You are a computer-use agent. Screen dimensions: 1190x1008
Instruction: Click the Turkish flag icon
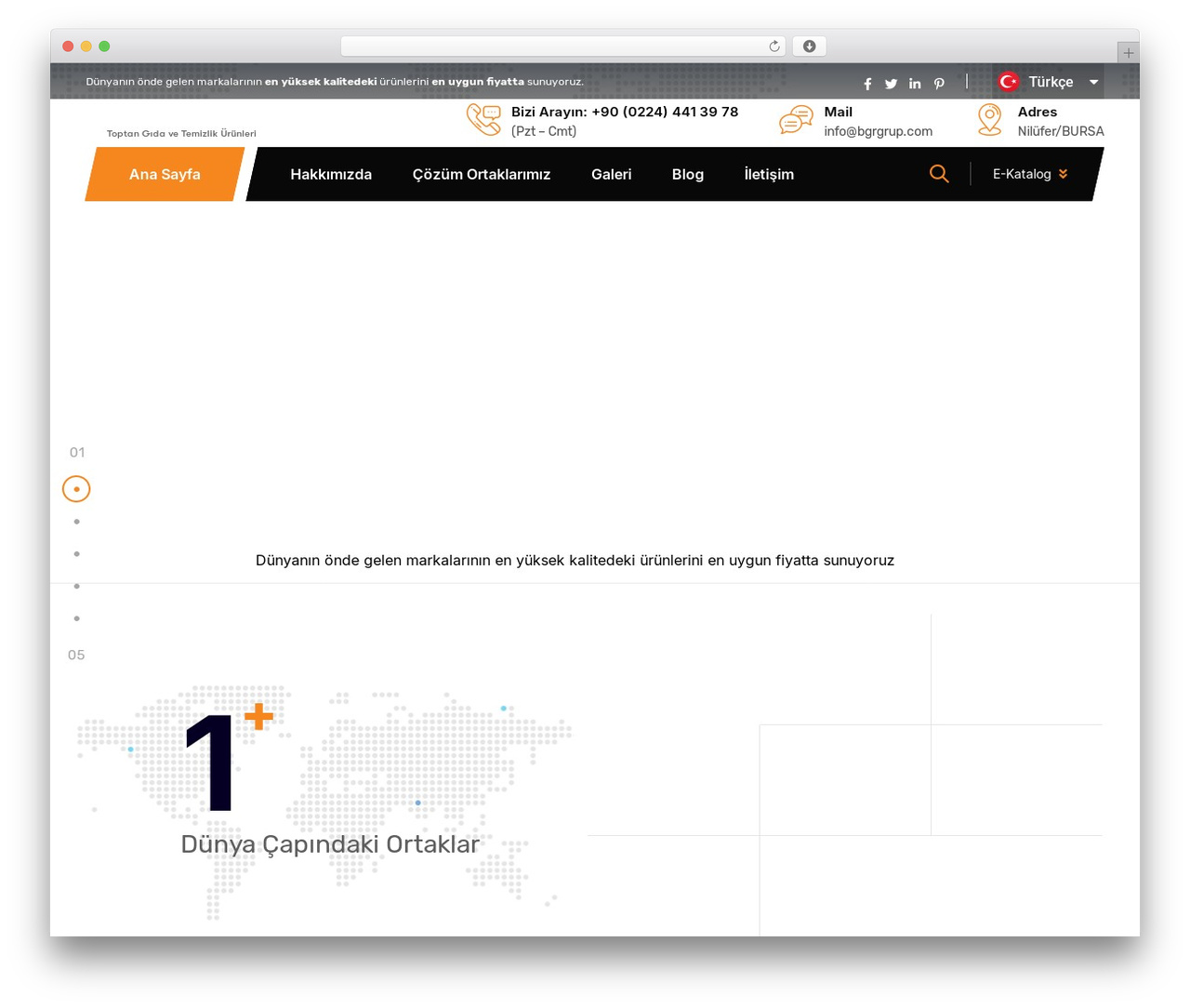tap(1008, 82)
